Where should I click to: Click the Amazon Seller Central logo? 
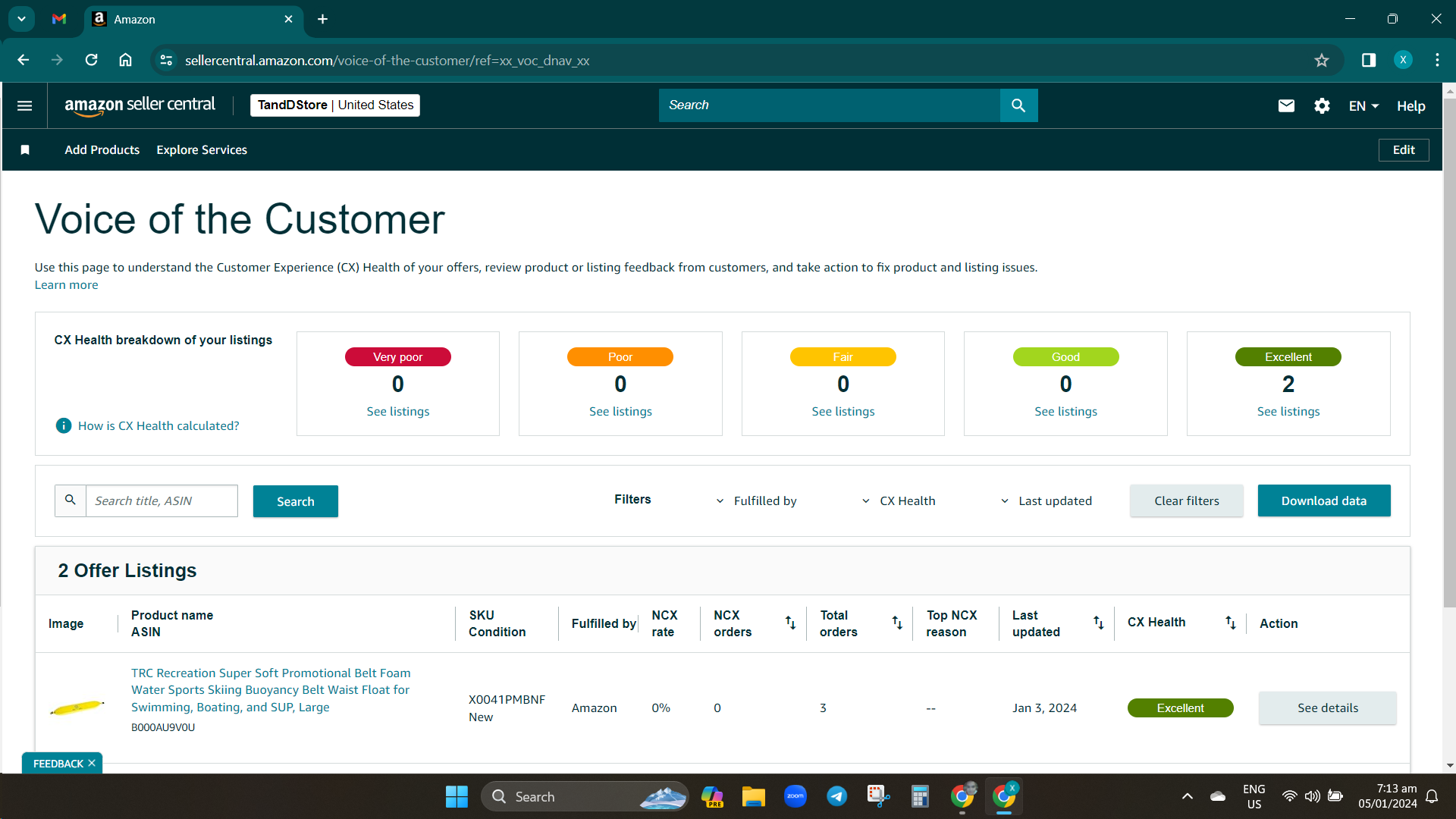(x=140, y=106)
